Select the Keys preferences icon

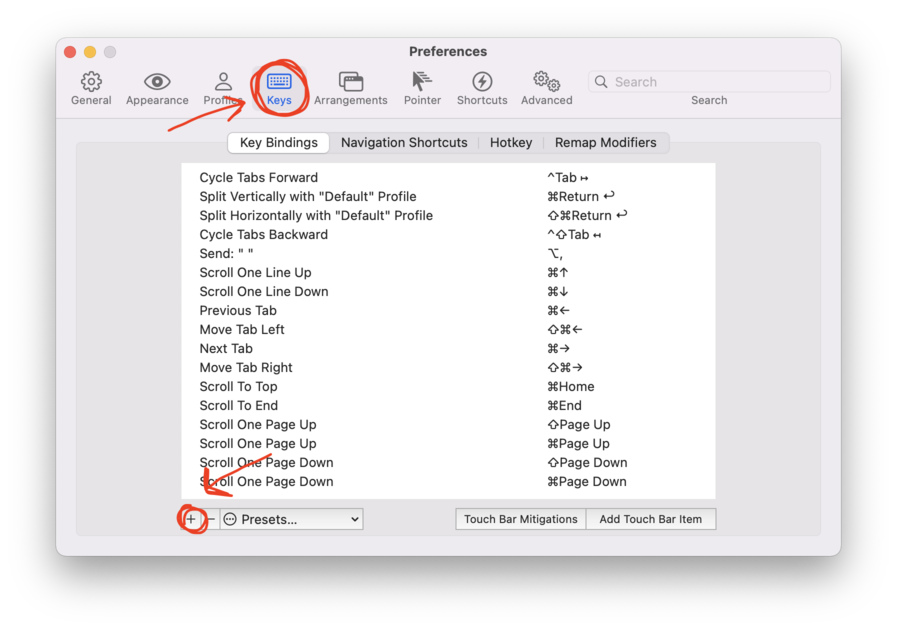coord(280,88)
